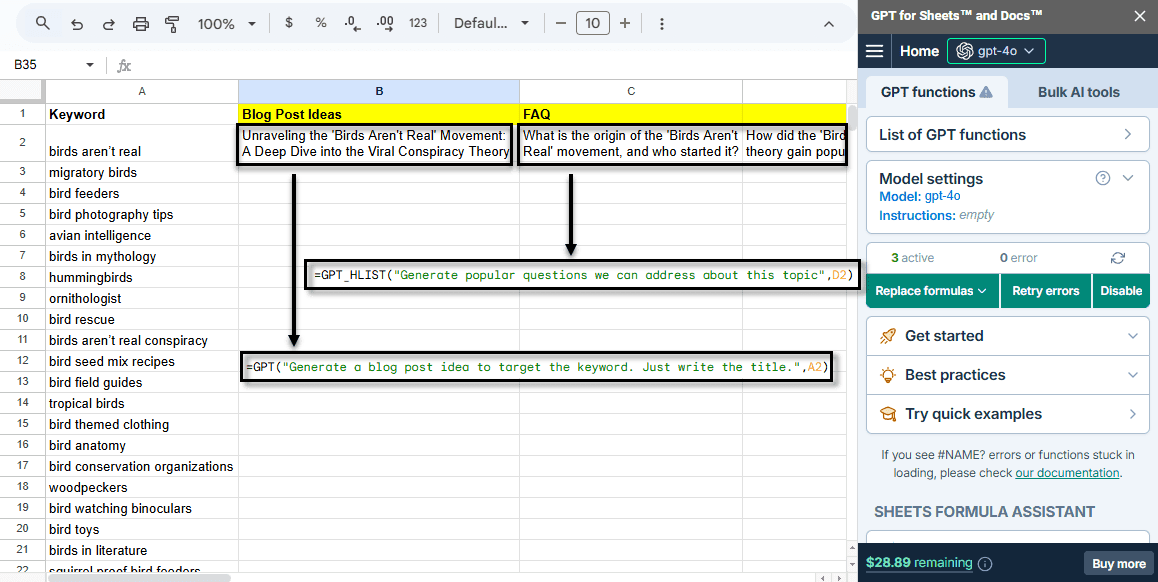Click the font size field showing 10

click(593, 23)
